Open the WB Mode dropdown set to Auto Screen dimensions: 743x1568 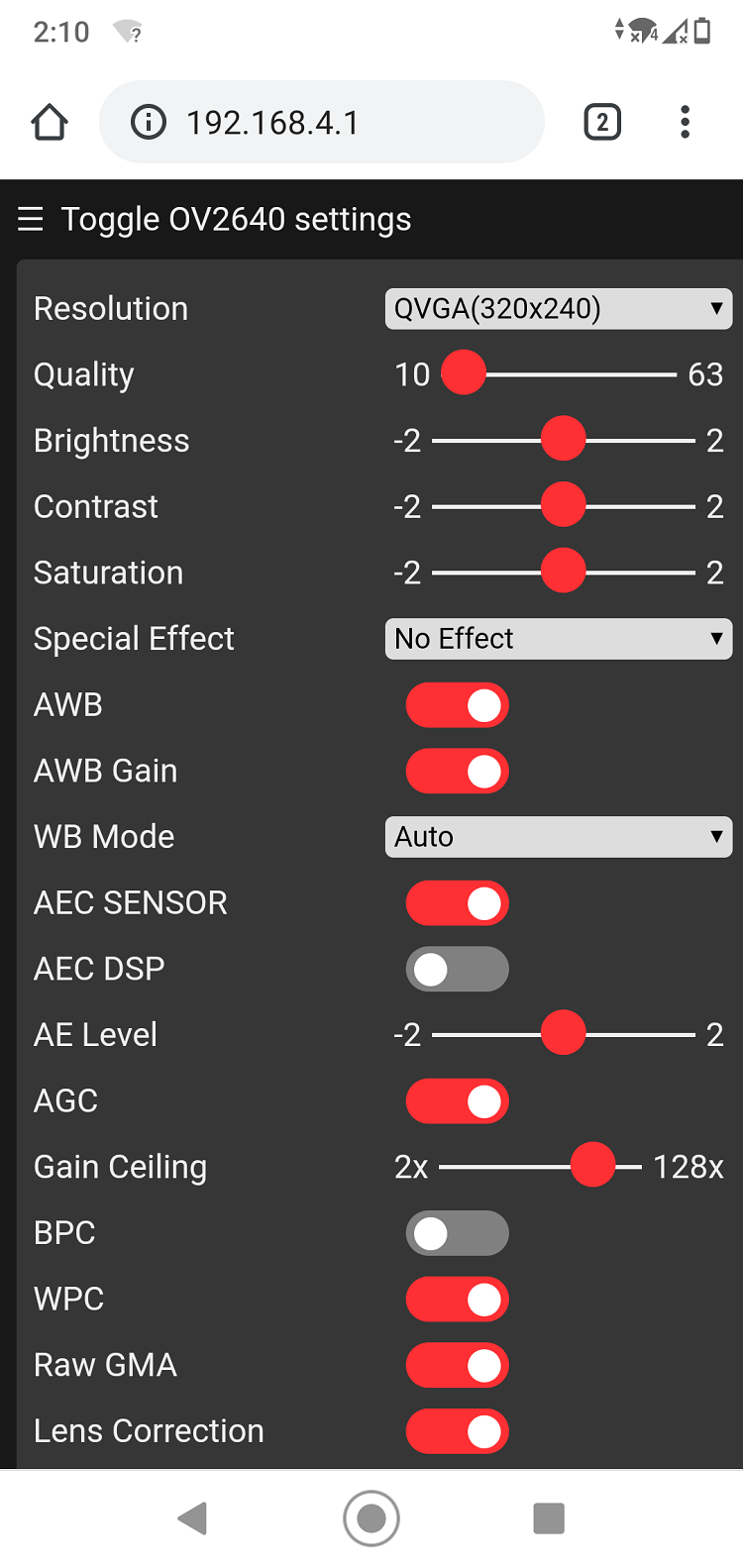tap(558, 837)
